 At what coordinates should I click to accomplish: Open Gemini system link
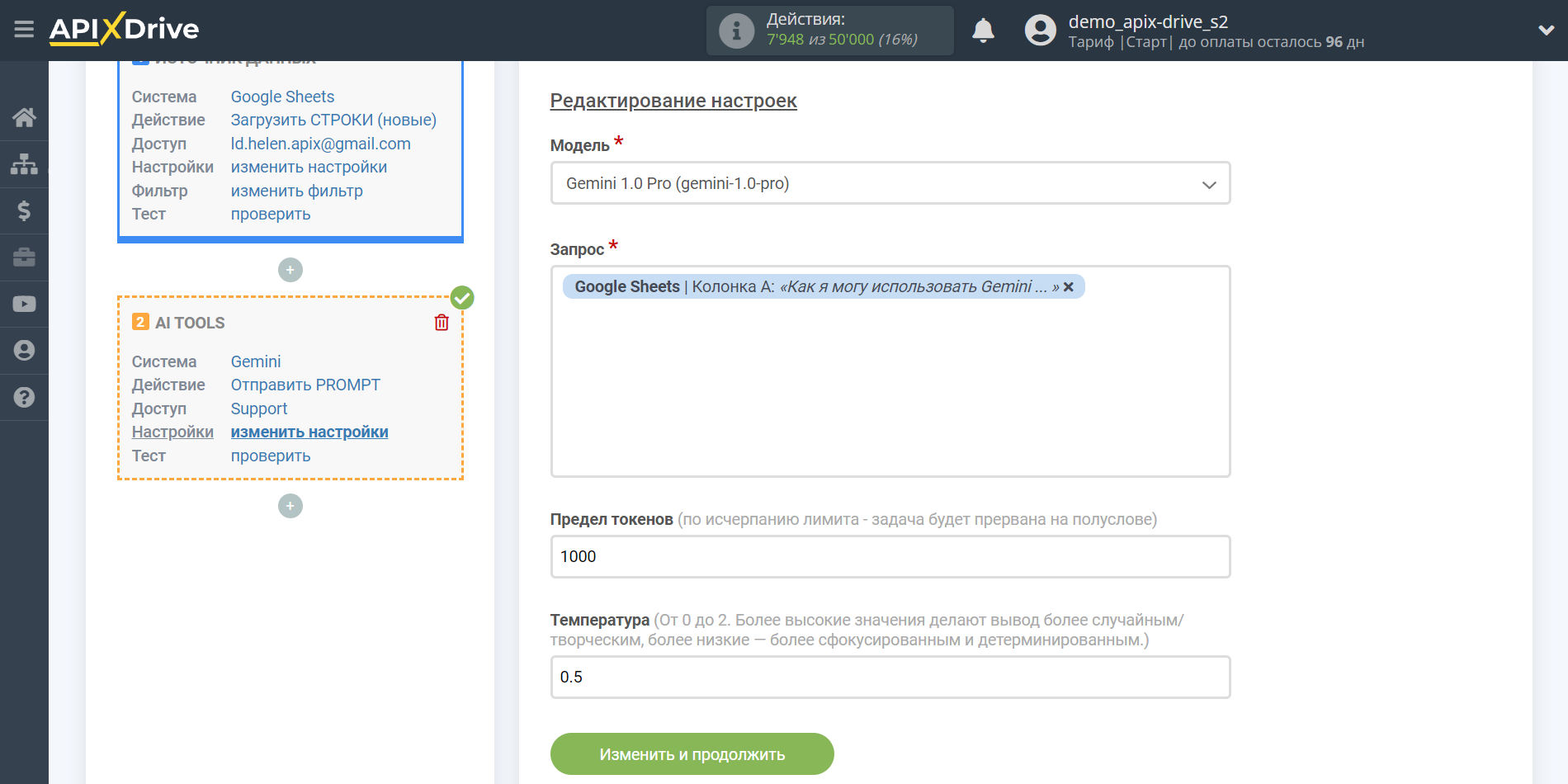point(256,361)
